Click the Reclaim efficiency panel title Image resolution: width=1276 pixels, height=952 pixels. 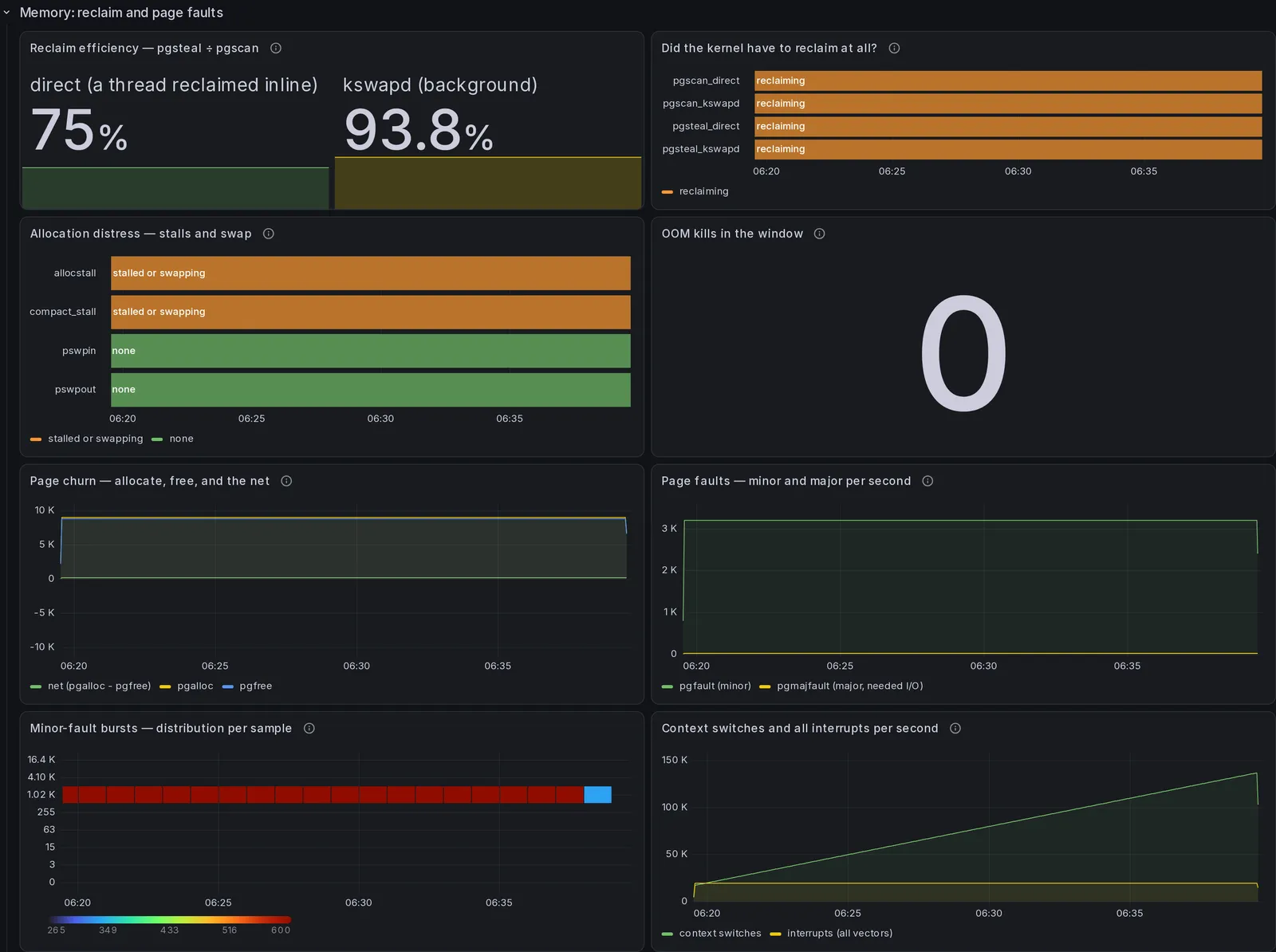click(x=144, y=48)
